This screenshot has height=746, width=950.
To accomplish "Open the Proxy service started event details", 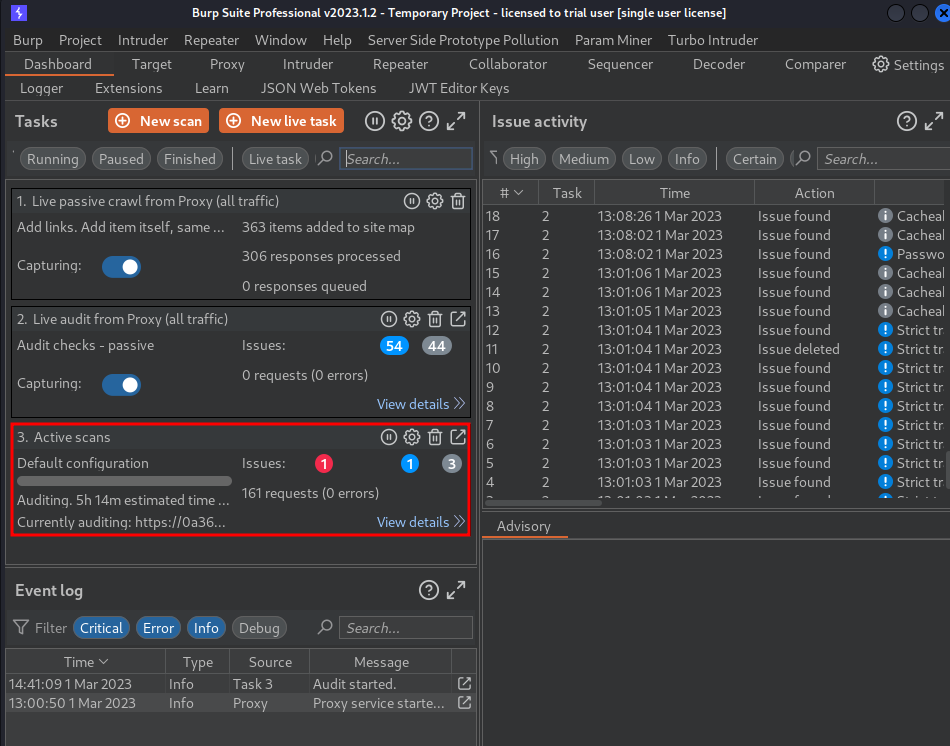I will [x=464, y=703].
